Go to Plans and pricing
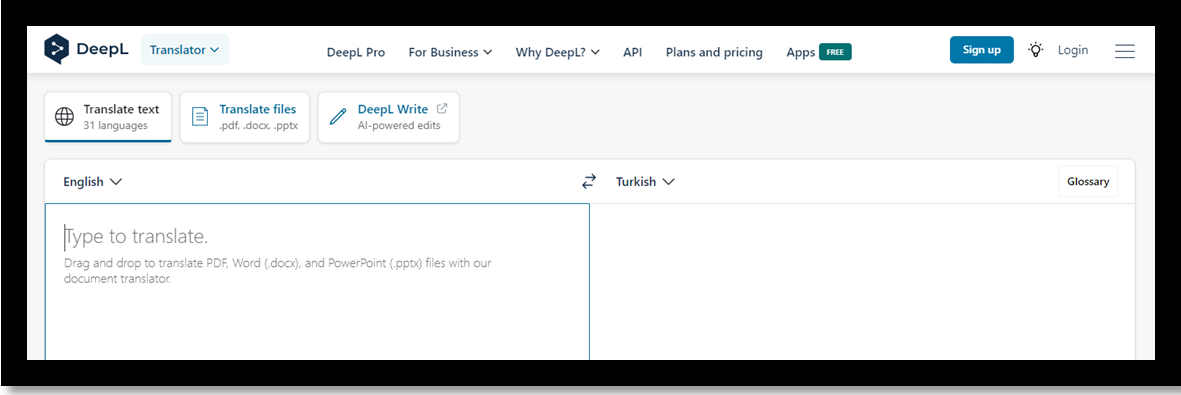 point(714,52)
